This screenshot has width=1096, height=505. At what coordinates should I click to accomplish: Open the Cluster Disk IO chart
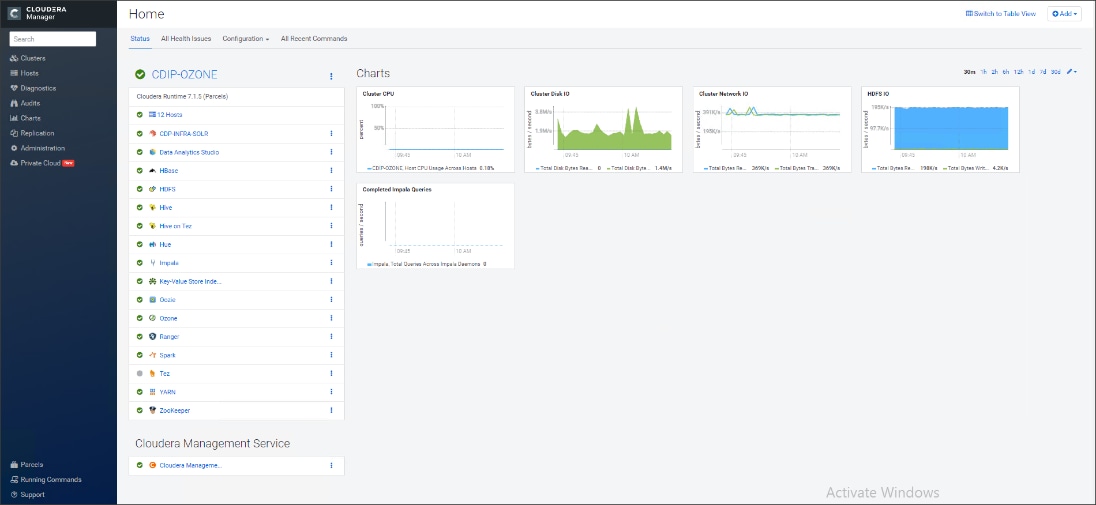[603, 129]
